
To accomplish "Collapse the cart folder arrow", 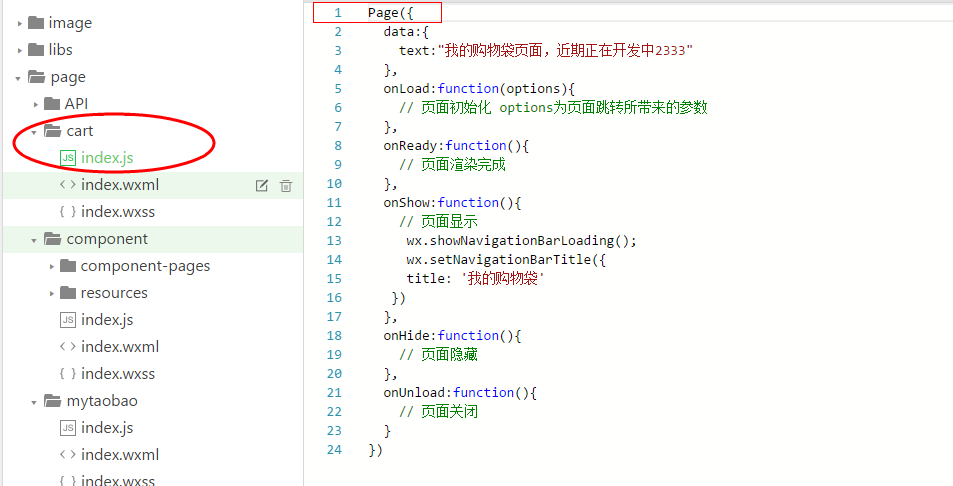I will [34, 132].
